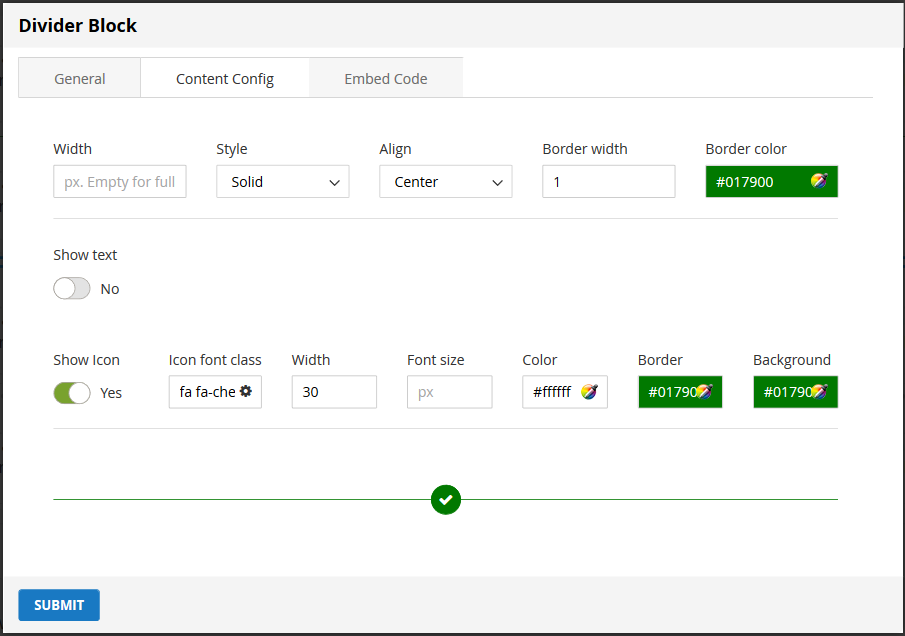The width and height of the screenshot is (905, 636).
Task: Click the Border color picker icon
Action: coord(818,181)
